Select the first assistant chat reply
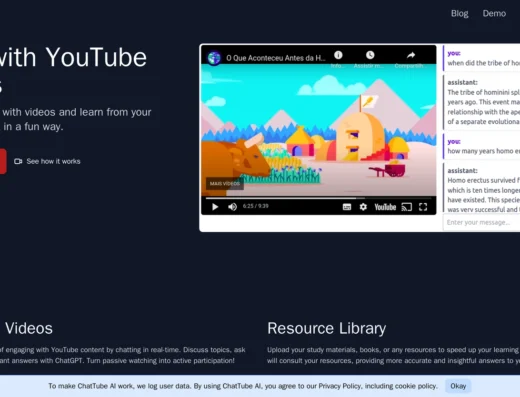 (x=482, y=102)
